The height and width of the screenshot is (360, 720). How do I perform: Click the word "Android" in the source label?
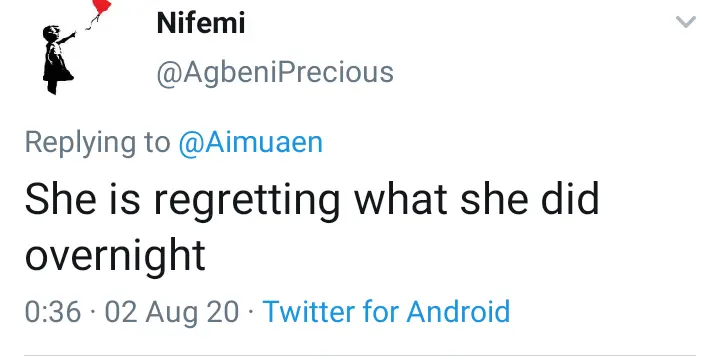(458, 311)
